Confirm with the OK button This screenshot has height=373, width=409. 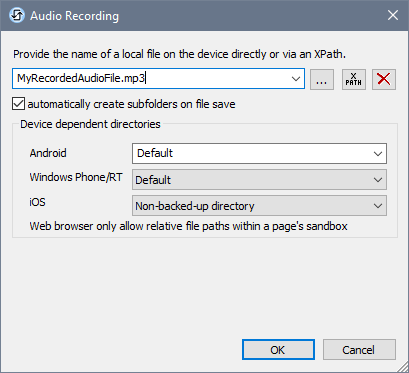tap(278, 350)
